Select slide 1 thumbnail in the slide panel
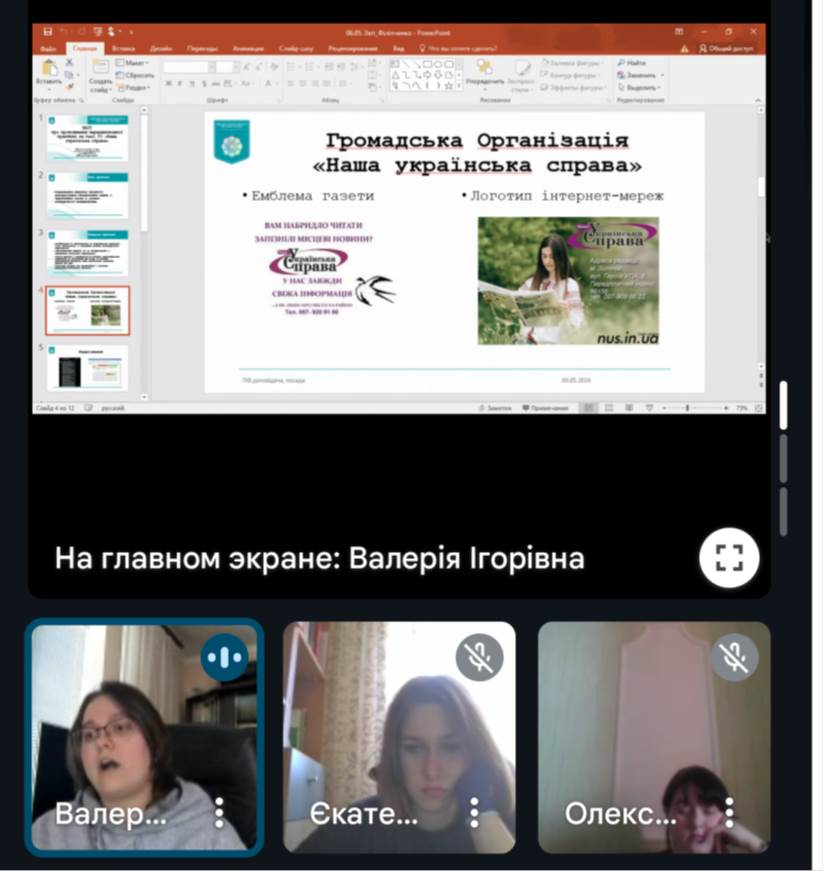This screenshot has width=824, height=871. click(x=87, y=138)
